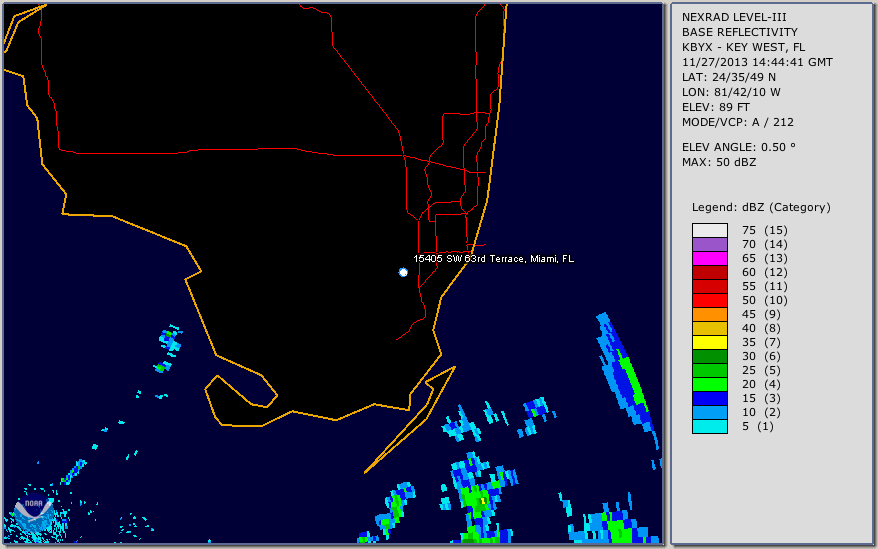878x549 pixels.
Task: Click the legend label '35 (7)'
Action: (761, 342)
